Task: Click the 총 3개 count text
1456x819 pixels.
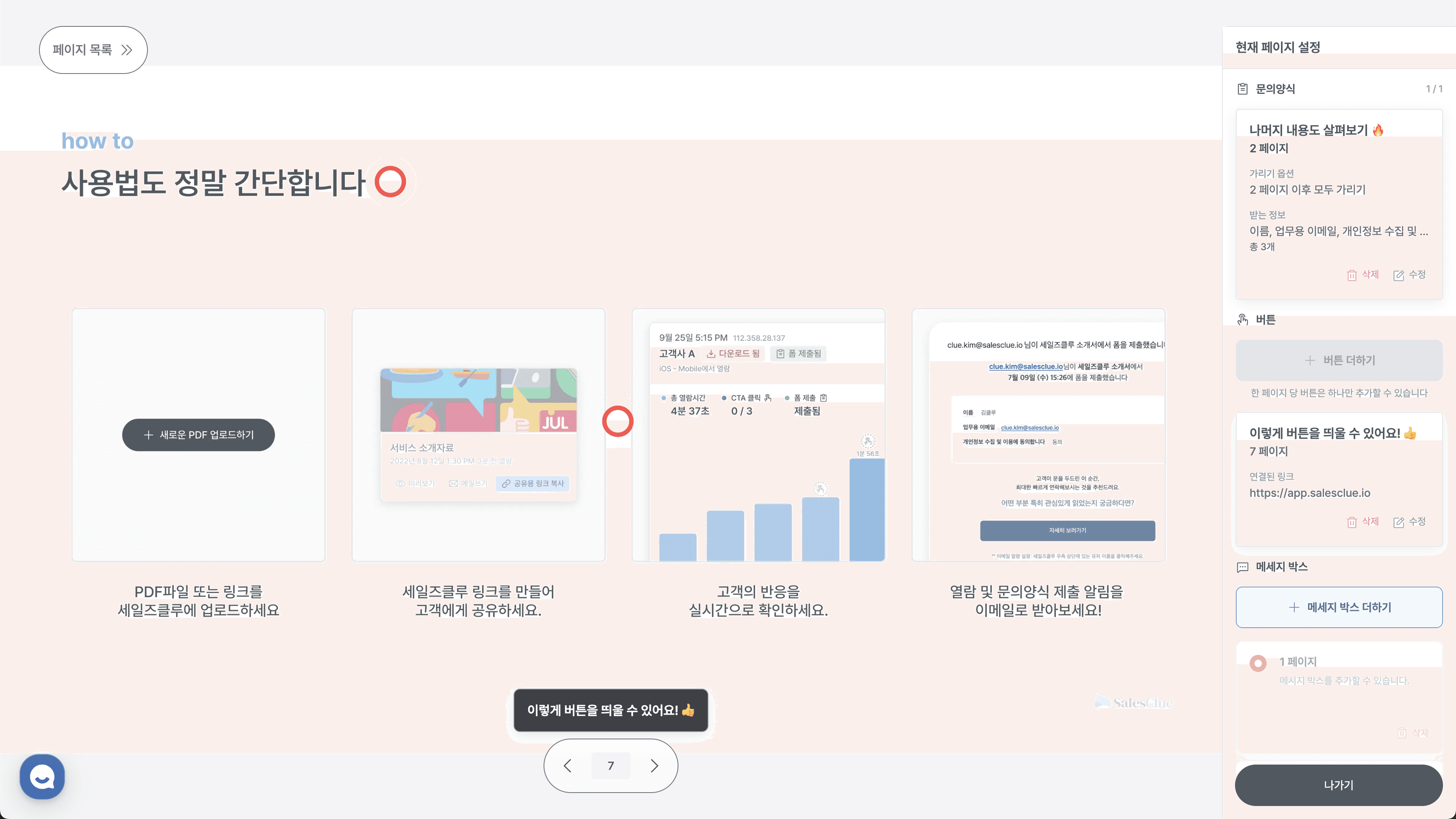Action: click(x=1261, y=247)
